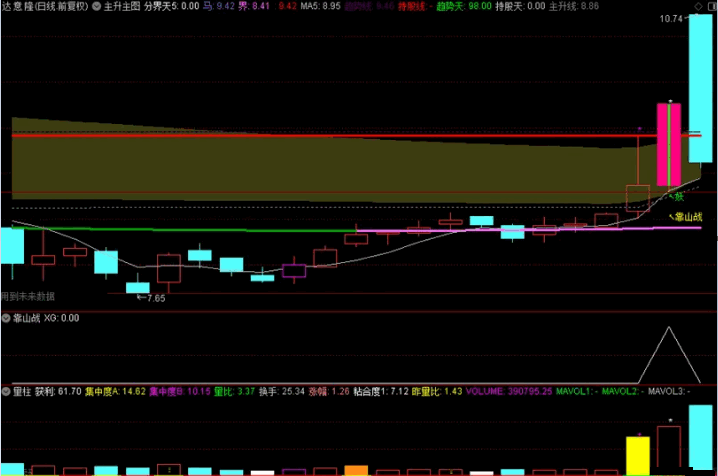This screenshot has width=718, height=476.
Task: Open the 主升主图 indicator dropdown arrow
Action: 97,6
